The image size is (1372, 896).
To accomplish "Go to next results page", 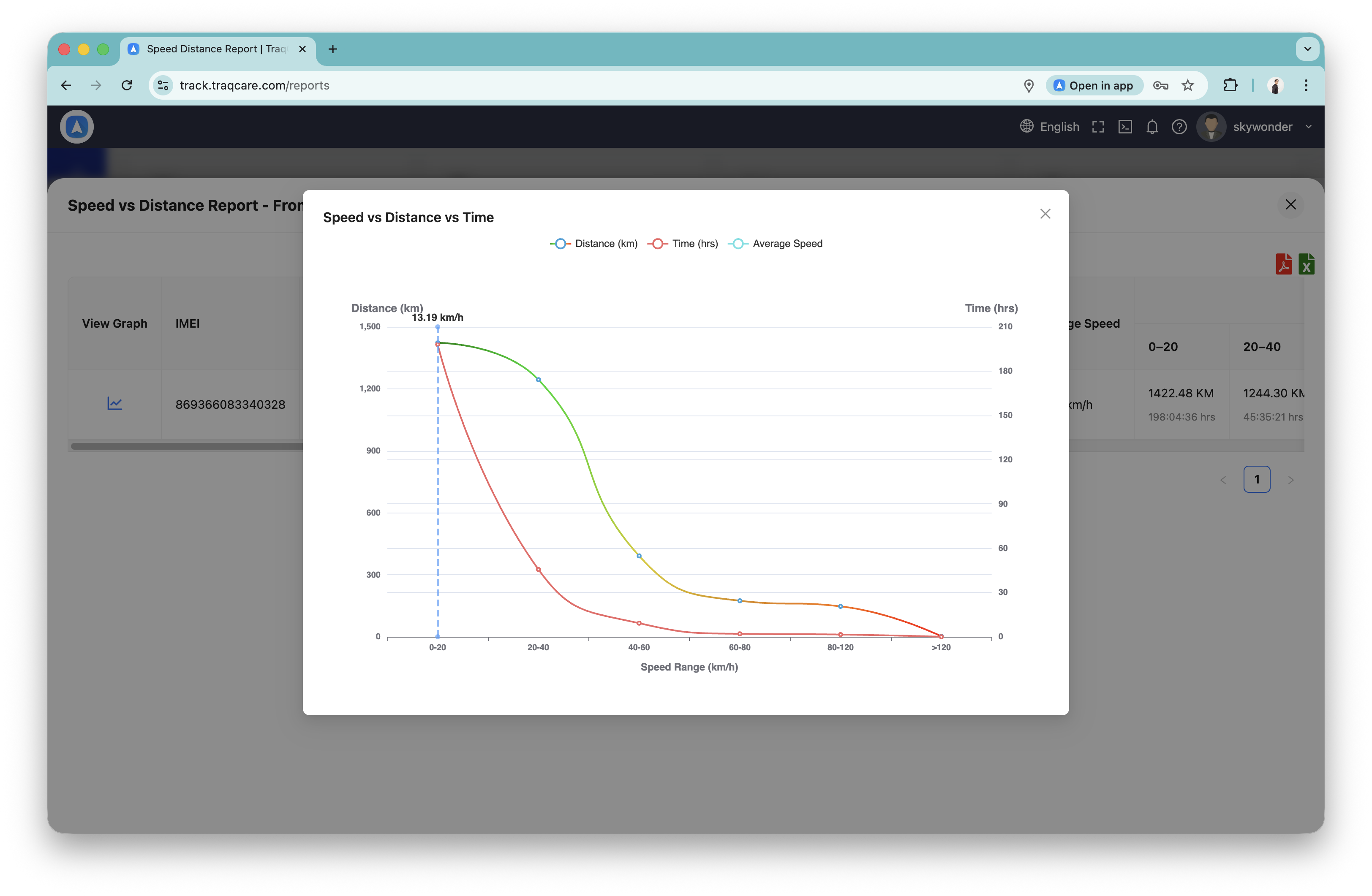I will [x=1290, y=480].
